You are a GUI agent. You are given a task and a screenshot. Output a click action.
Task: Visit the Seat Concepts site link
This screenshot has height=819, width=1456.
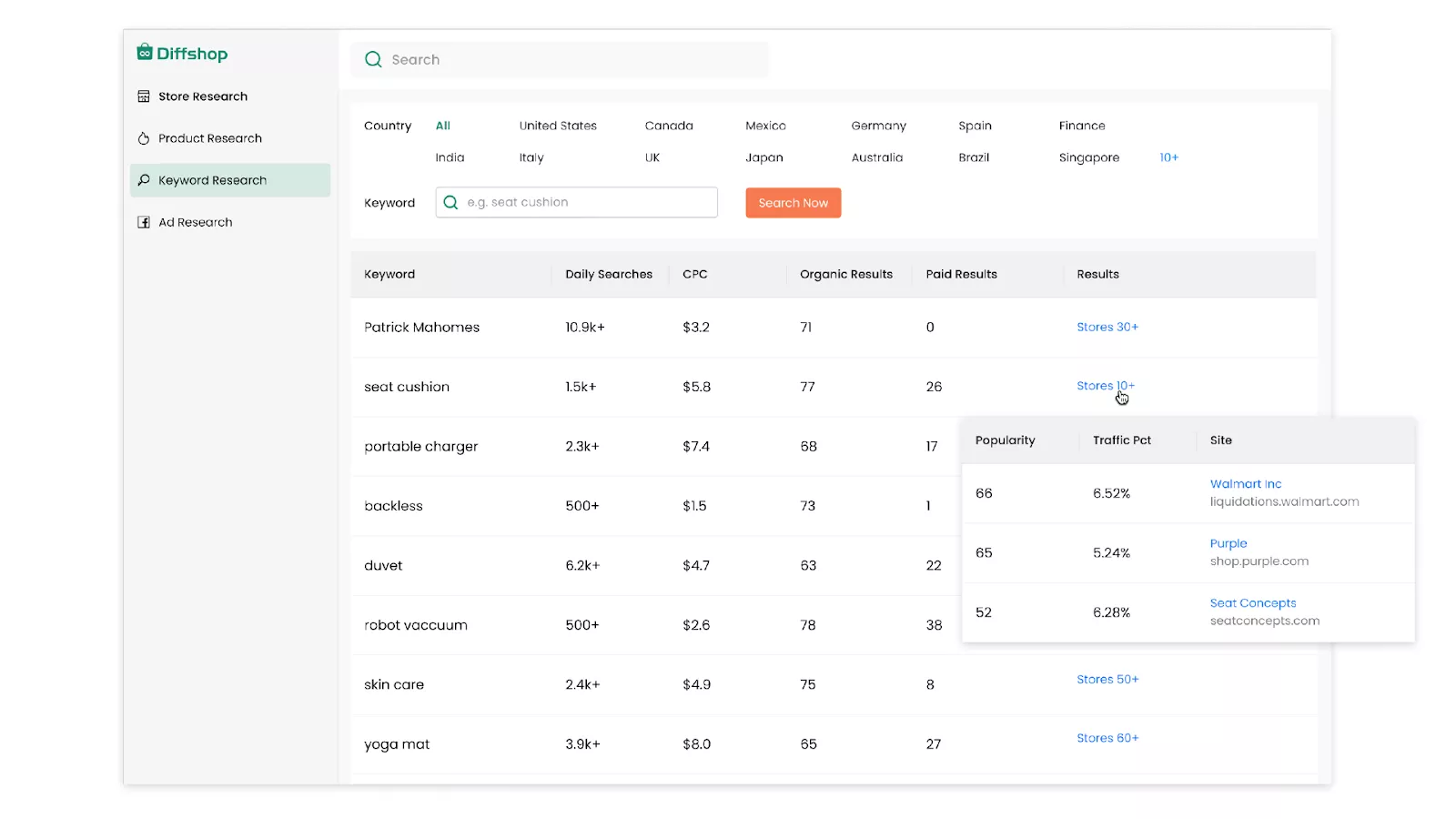coord(1252,603)
